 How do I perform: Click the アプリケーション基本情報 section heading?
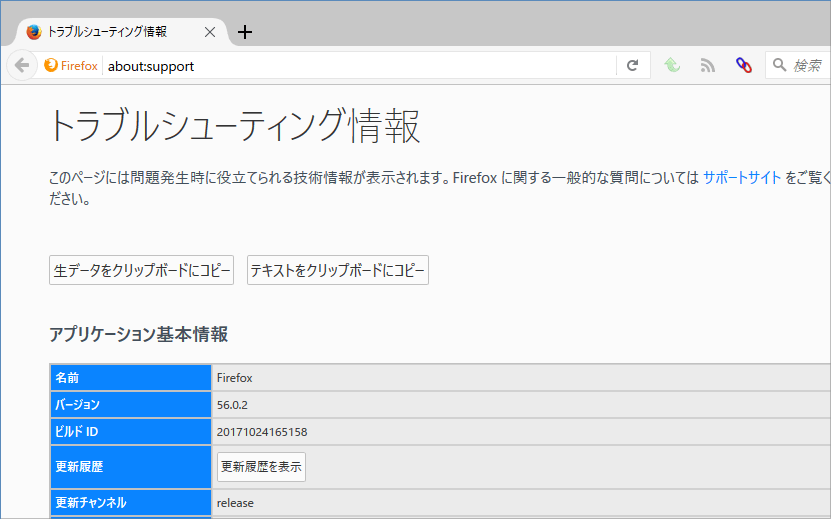click(x=138, y=335)
